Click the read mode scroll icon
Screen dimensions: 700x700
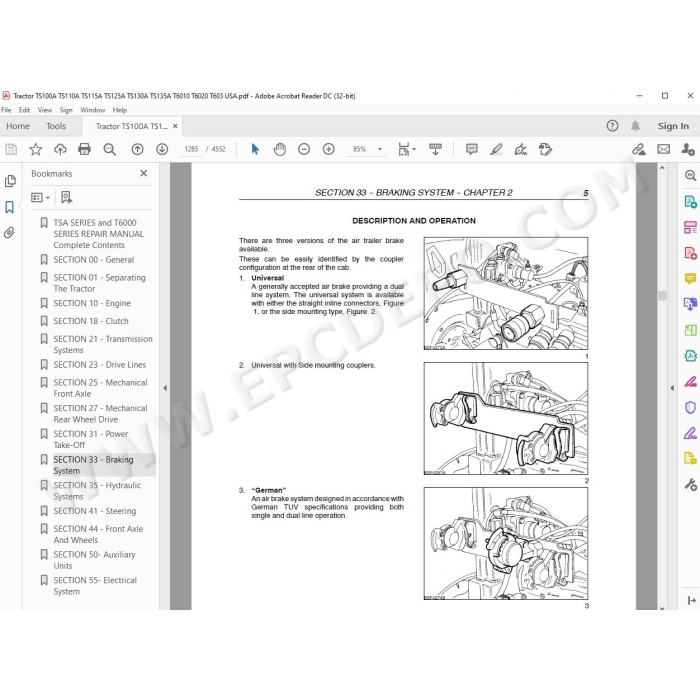pos(435,149)
